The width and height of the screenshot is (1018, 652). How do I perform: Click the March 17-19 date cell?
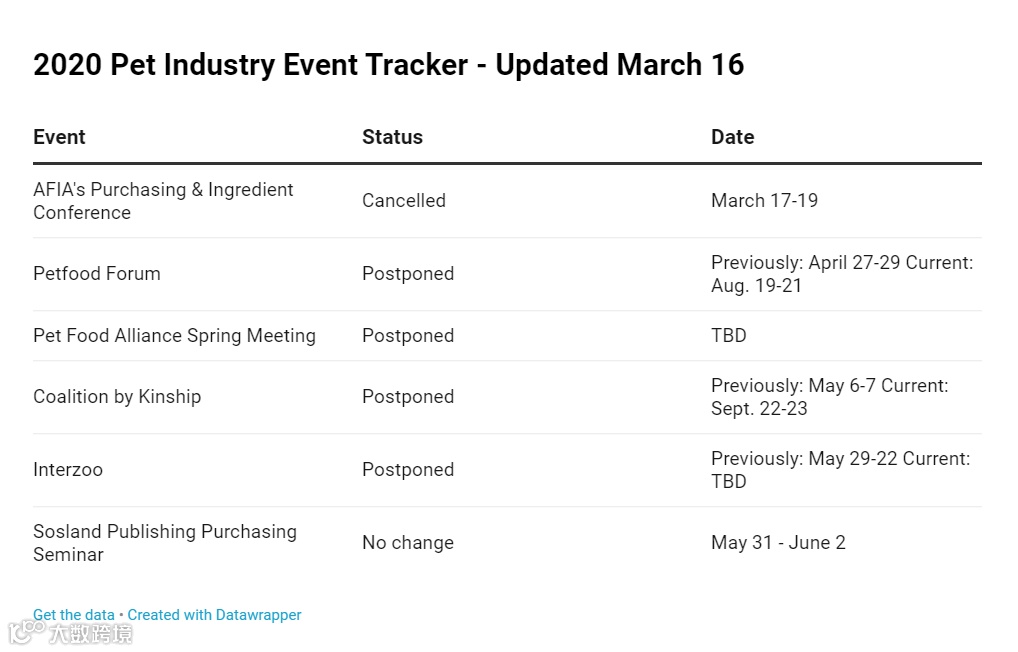(x=764, y=201)
